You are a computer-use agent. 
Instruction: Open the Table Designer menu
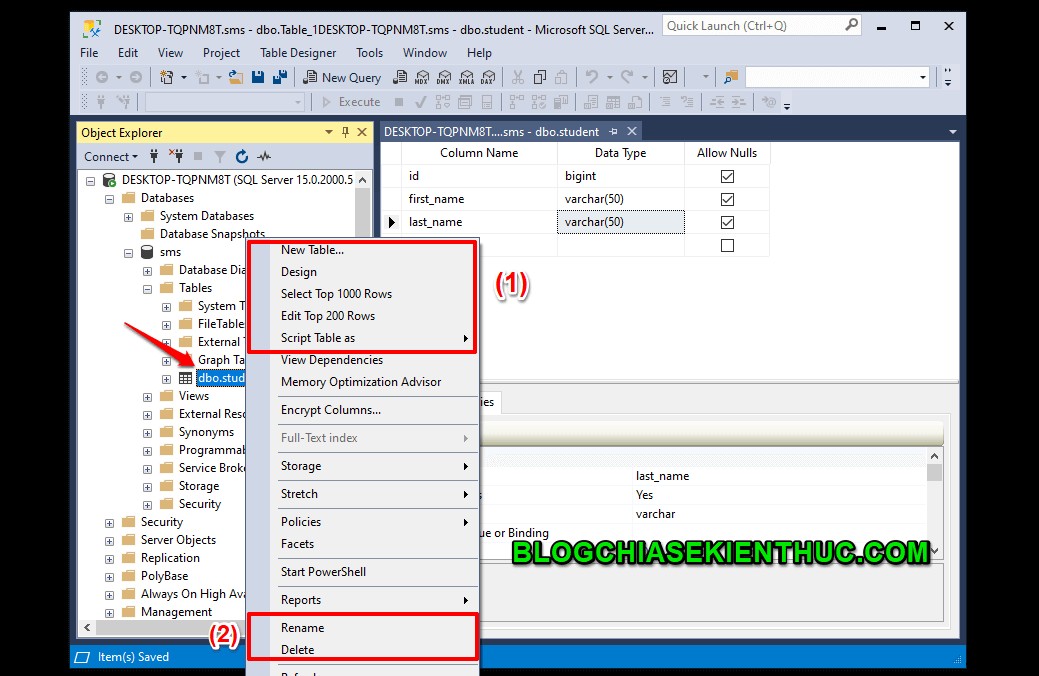point(298,52)
